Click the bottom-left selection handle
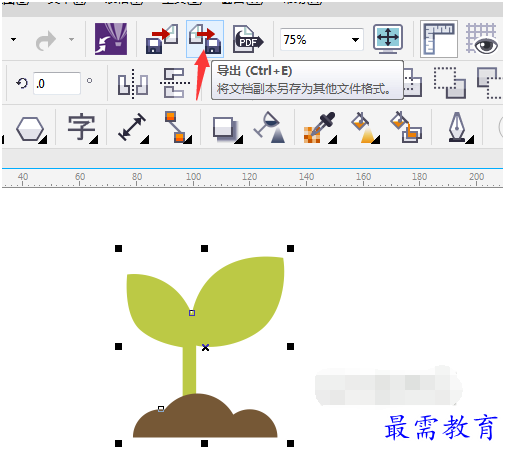Image resolution: width=506 pixels, height=459 pixels. (118, 443)
